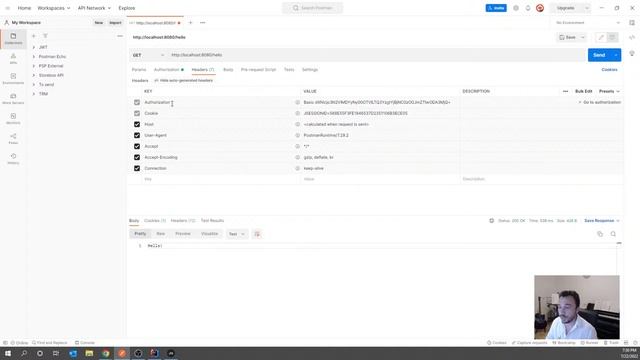Open the Monitors sidebar panel
This screenshot has width=640, height=360.
[x=13, y=119]
